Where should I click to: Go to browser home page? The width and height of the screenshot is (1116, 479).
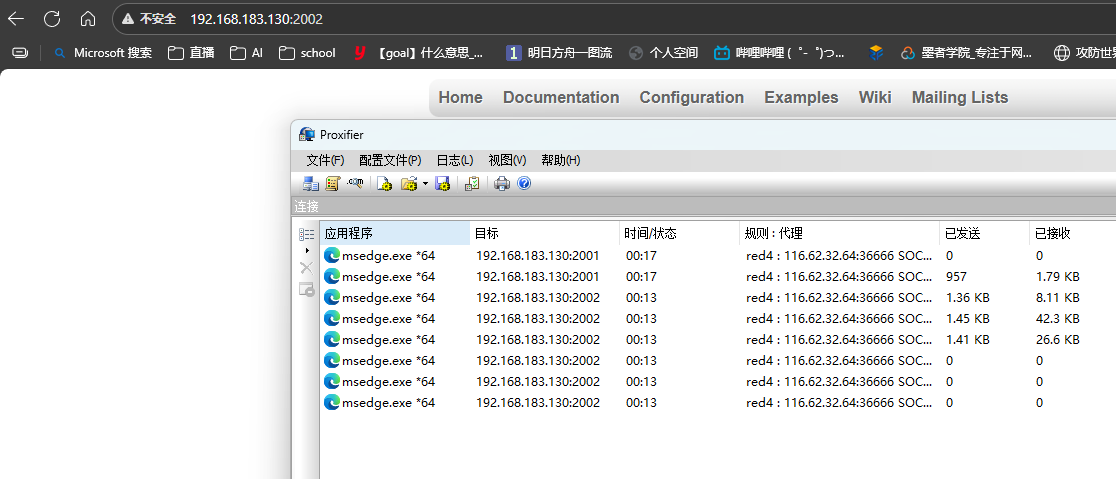pos(88,19)
